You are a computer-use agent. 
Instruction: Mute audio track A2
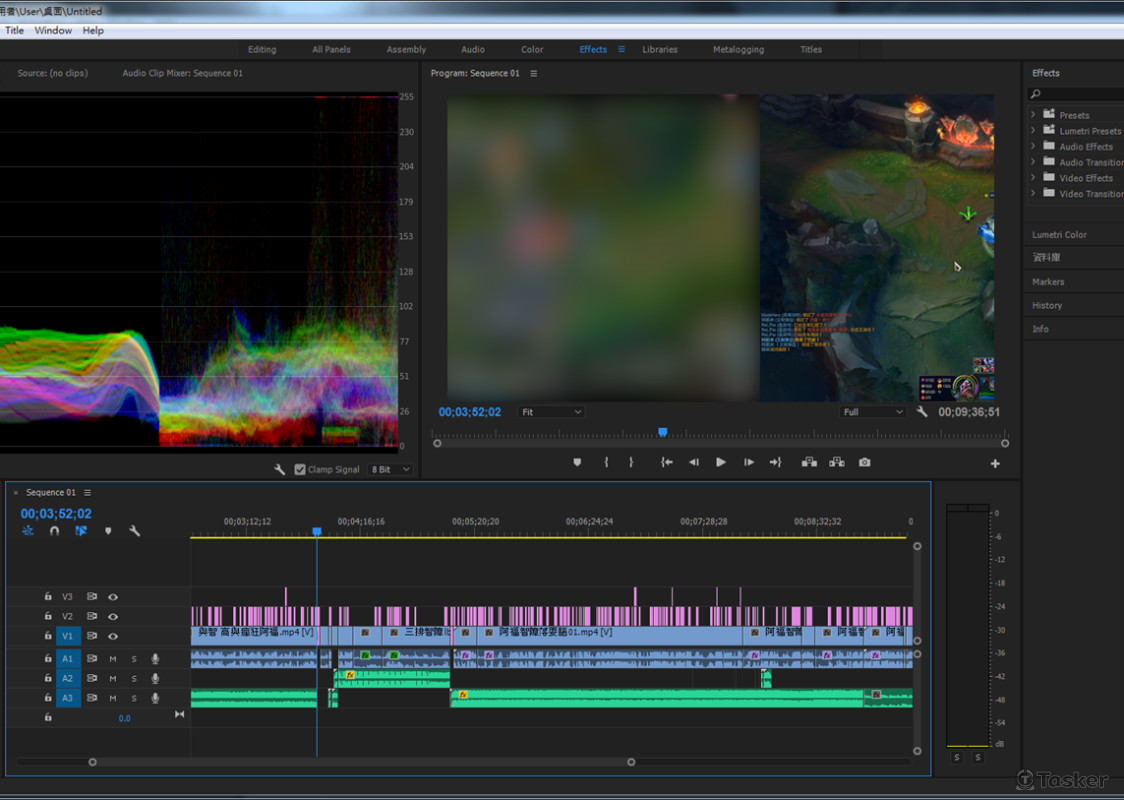(113, 678)
